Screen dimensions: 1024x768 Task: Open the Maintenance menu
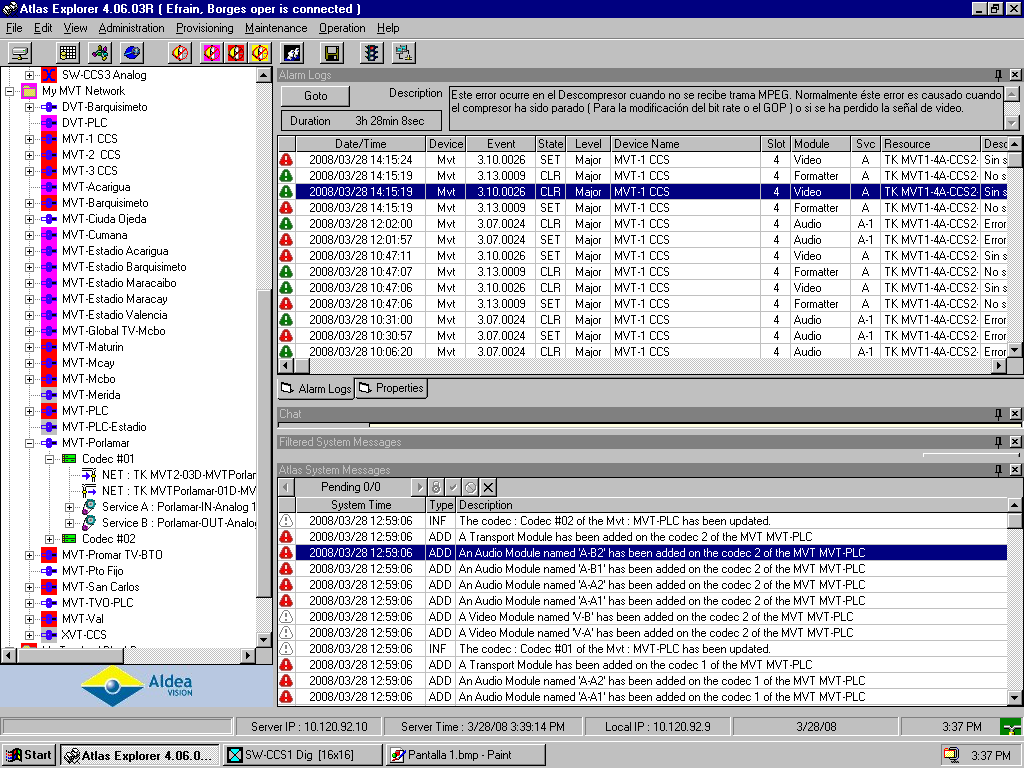click(x=276, y=28)
